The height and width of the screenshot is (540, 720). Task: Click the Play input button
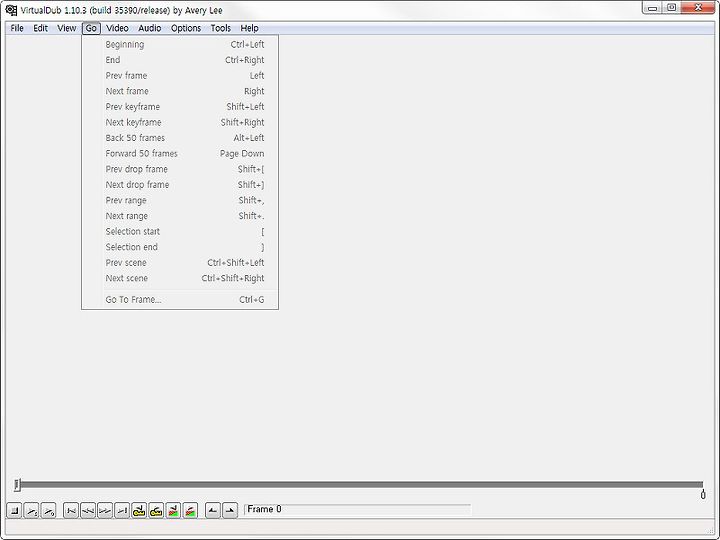(x=32, y=510)
